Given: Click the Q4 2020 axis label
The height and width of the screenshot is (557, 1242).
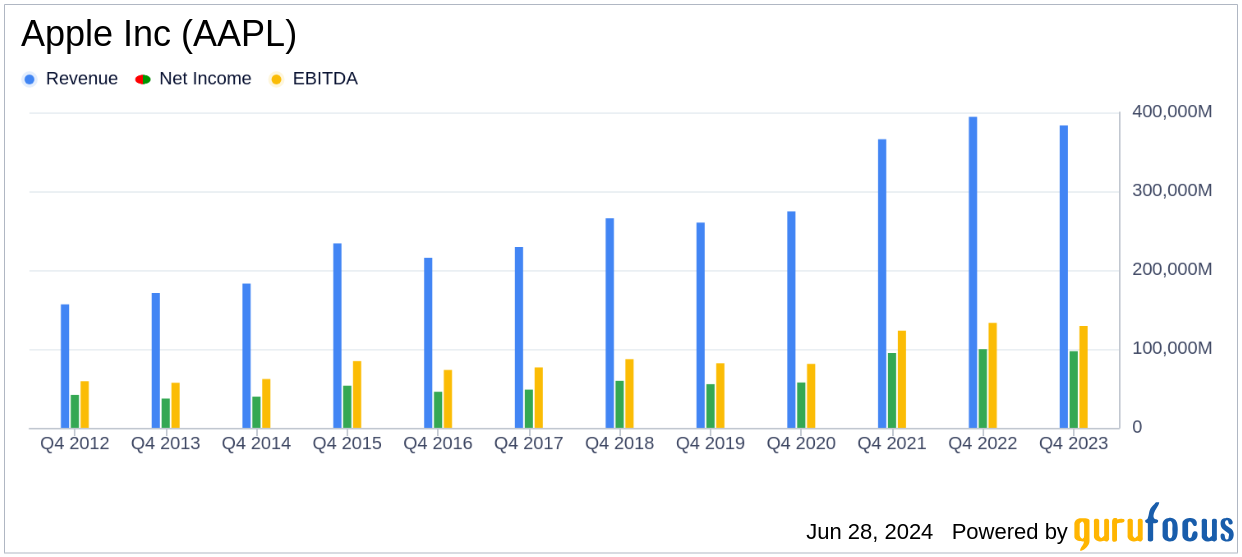Looking at the screenshot, I should pos(802,443).
